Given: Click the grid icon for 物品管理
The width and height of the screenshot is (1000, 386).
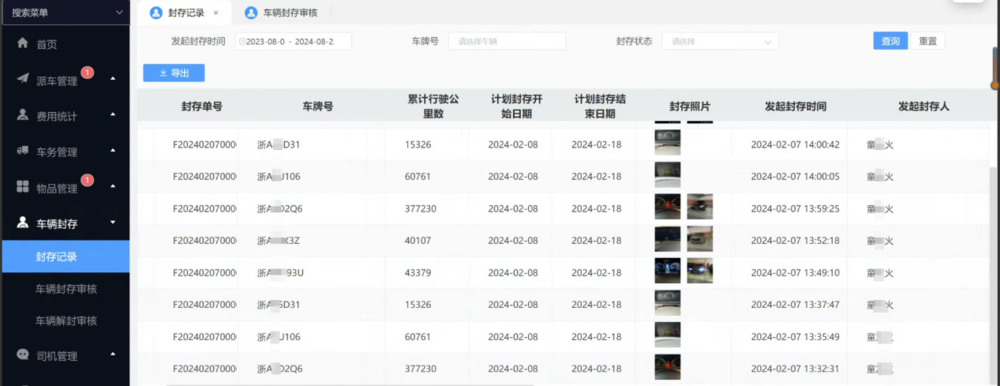Looking at the screenshot, I should coord(23,186).
